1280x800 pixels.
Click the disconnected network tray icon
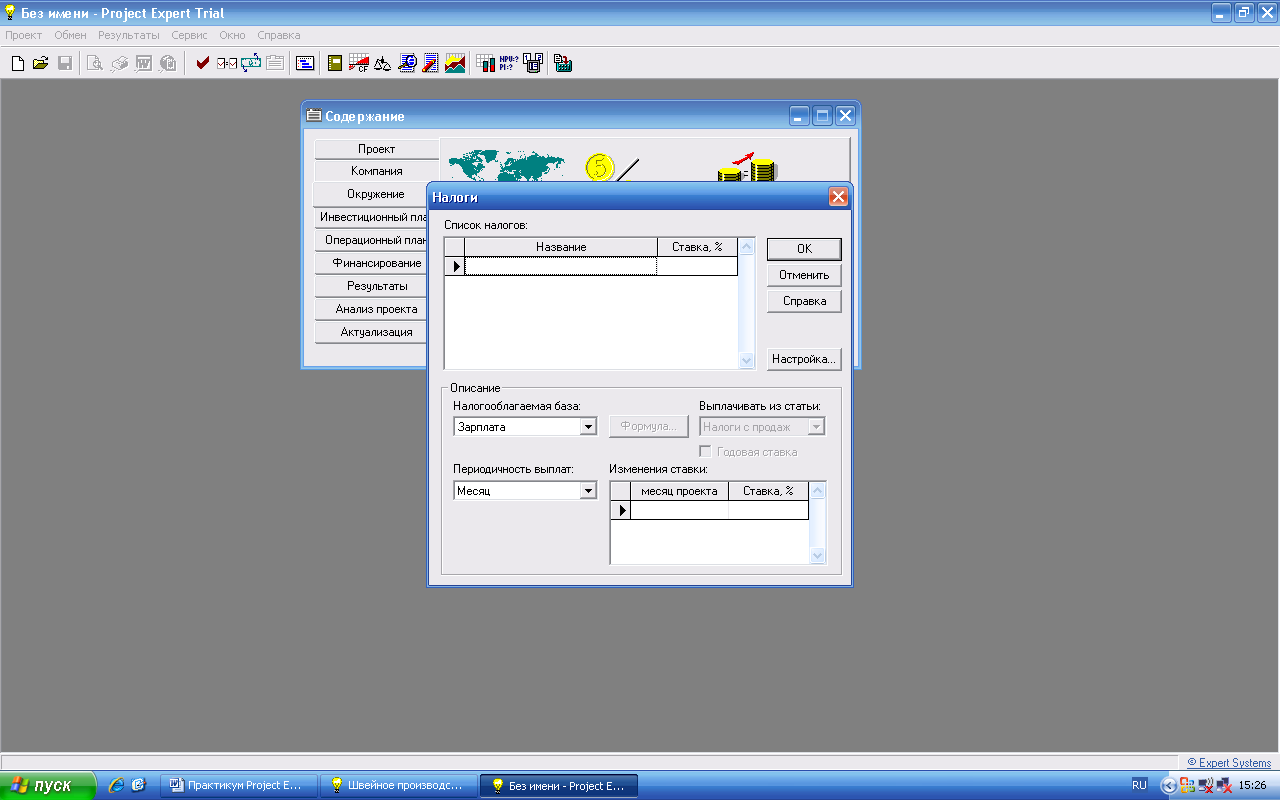[x=1224, y=786]
